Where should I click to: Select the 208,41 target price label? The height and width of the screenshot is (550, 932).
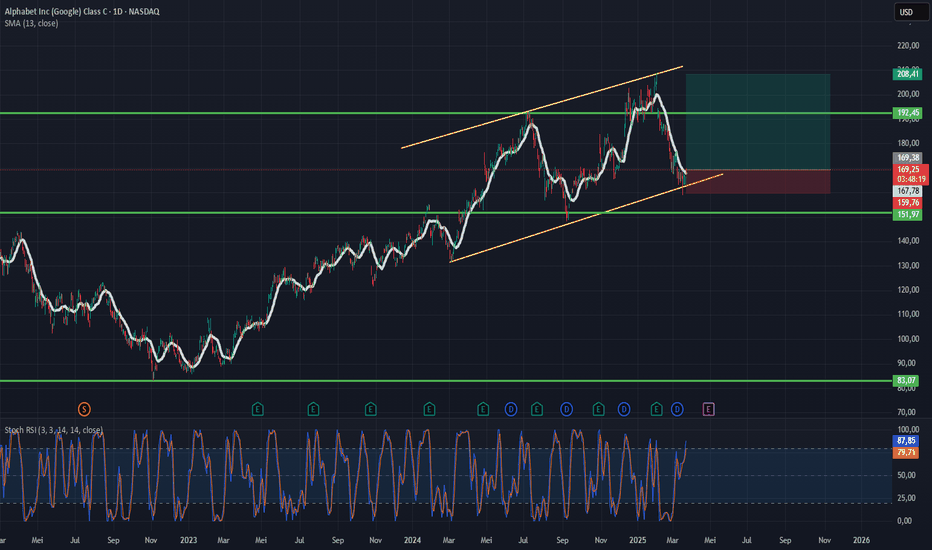click(908, 74)
